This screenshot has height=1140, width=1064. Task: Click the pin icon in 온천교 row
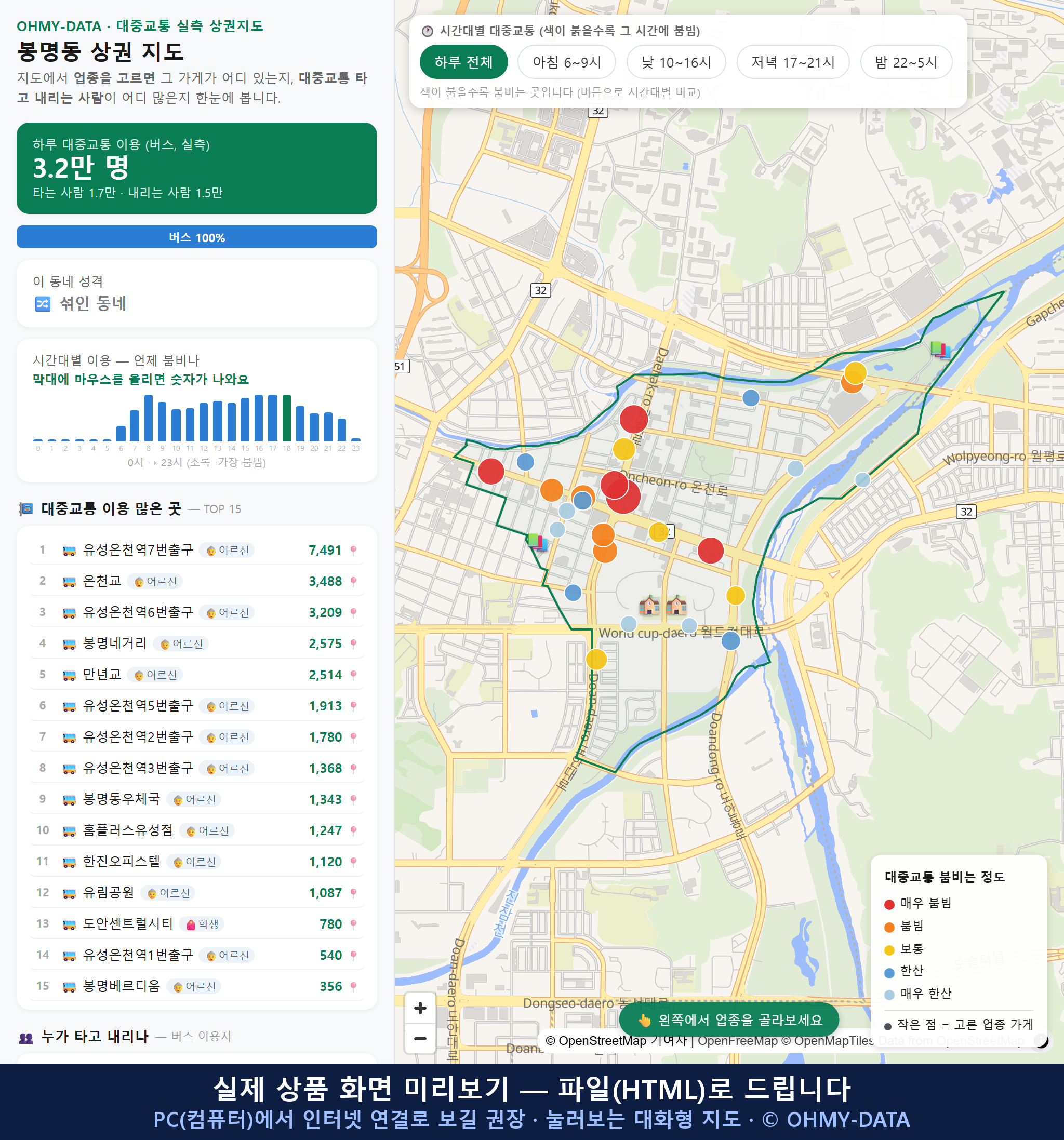pyautogui.click(x=353, y=582)
